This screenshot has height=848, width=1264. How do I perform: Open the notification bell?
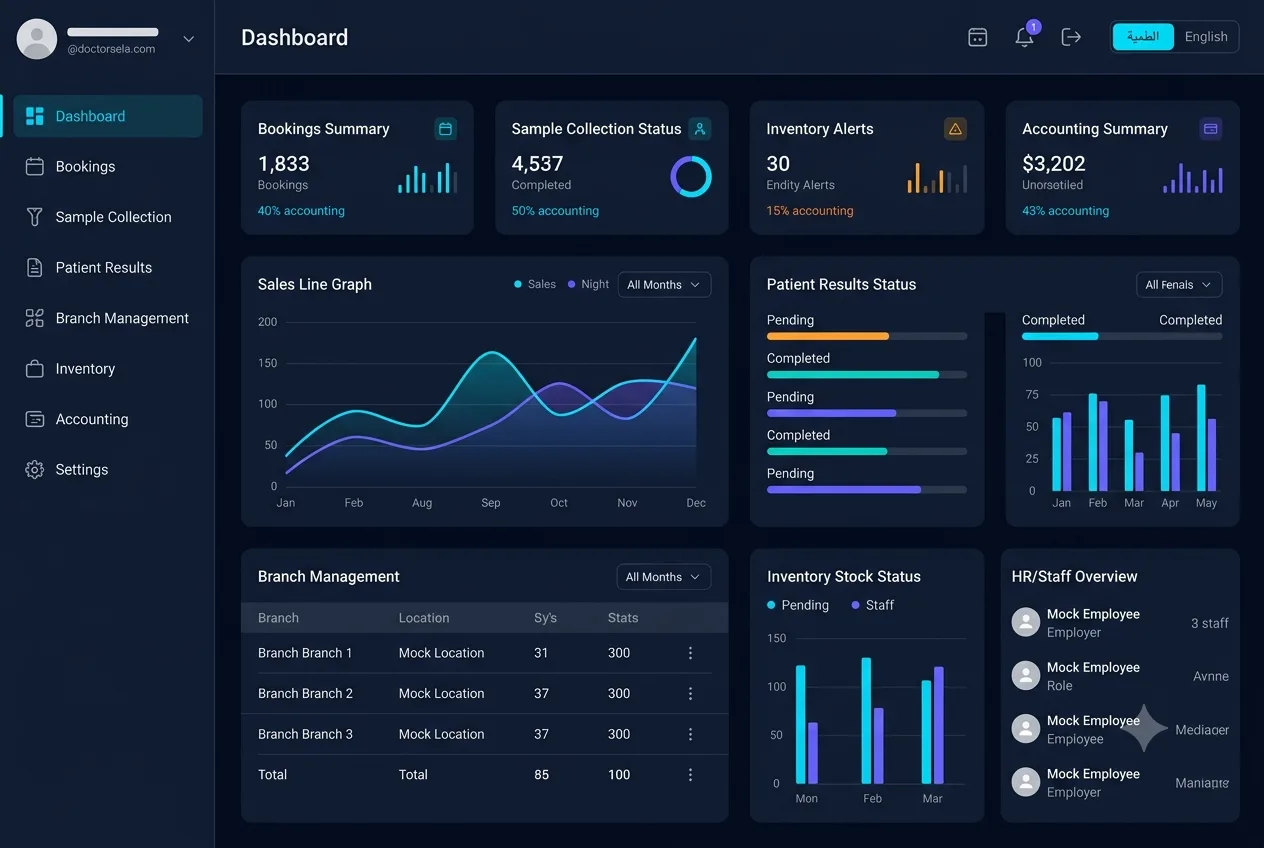click(1024, 37)
